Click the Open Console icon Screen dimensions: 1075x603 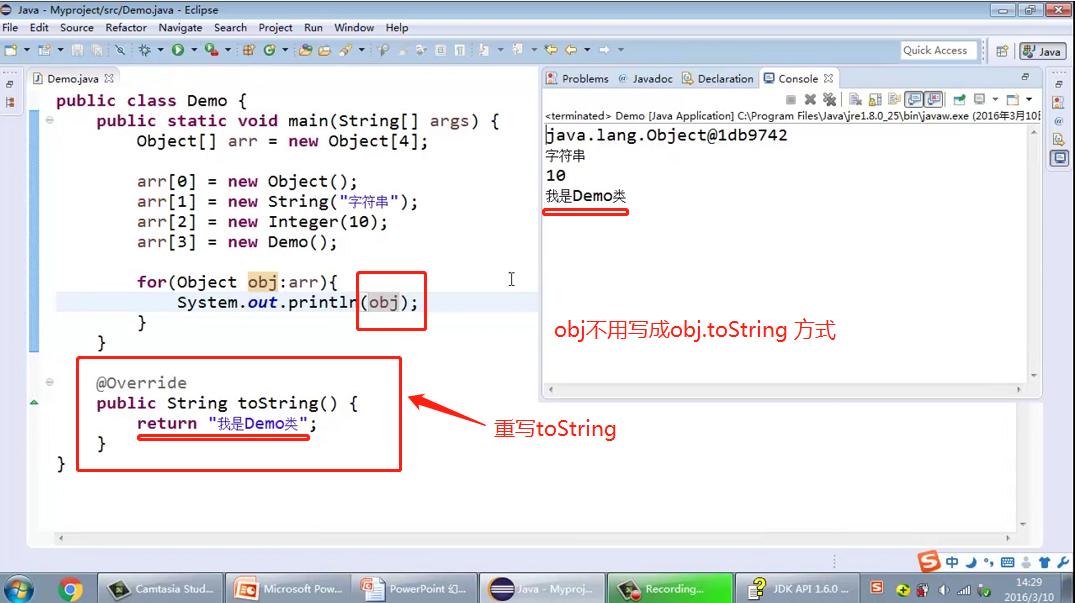click(x=1013, y=99)
